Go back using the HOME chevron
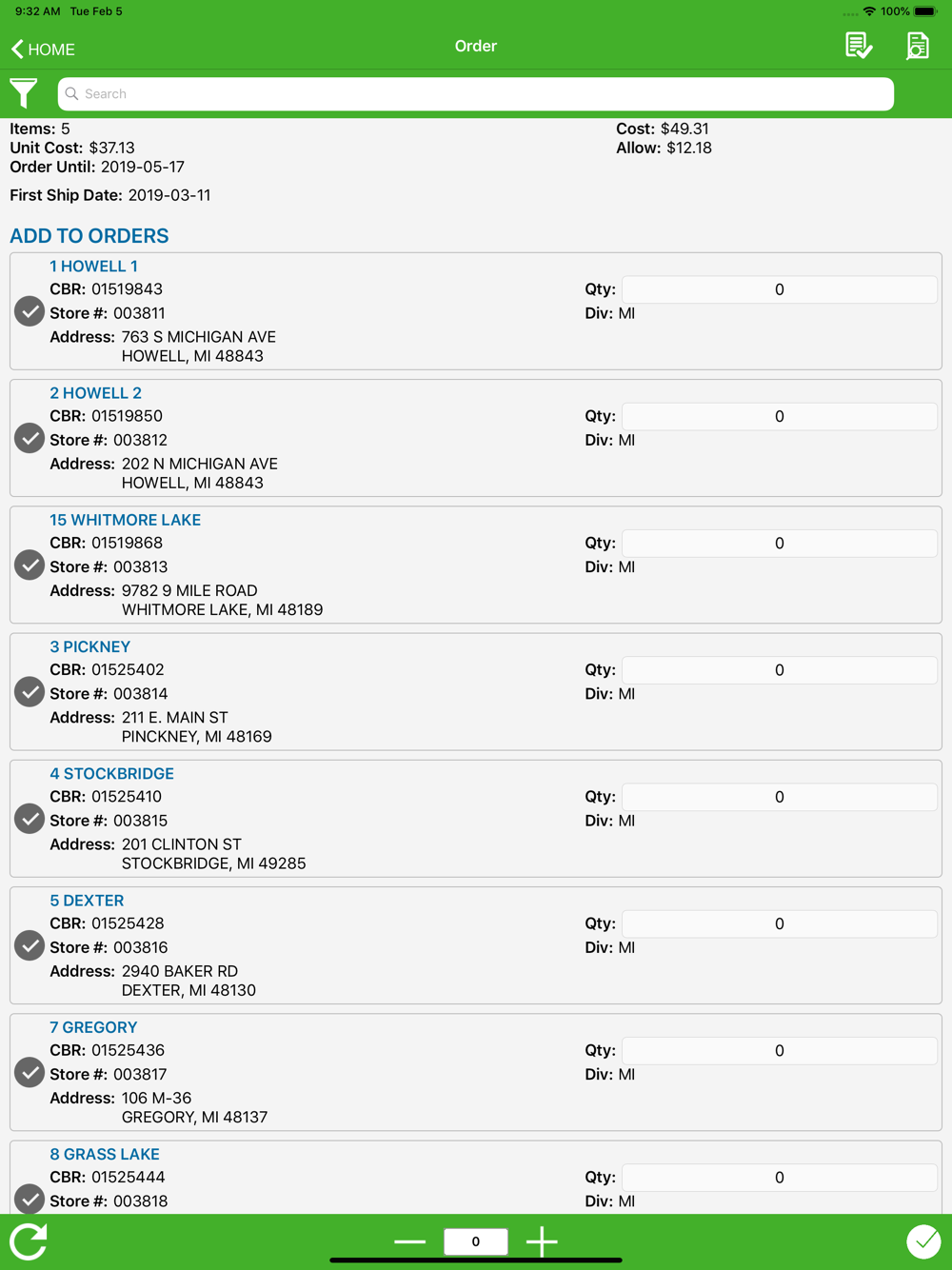The image size is (952, 1270). point(43,49)
